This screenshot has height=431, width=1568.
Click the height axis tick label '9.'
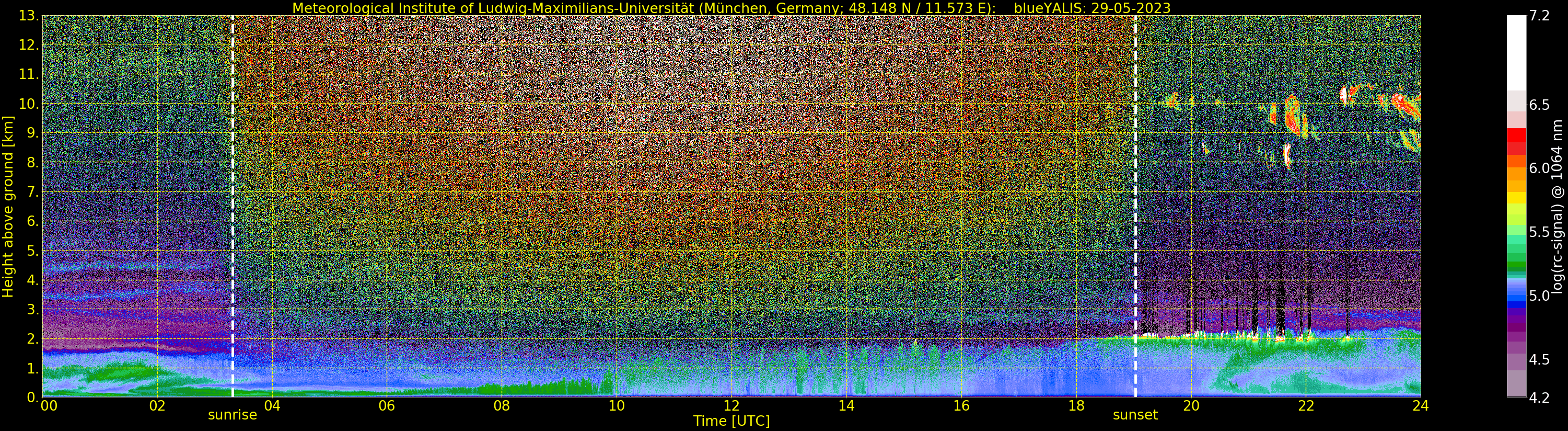click(x=32, y=133)
